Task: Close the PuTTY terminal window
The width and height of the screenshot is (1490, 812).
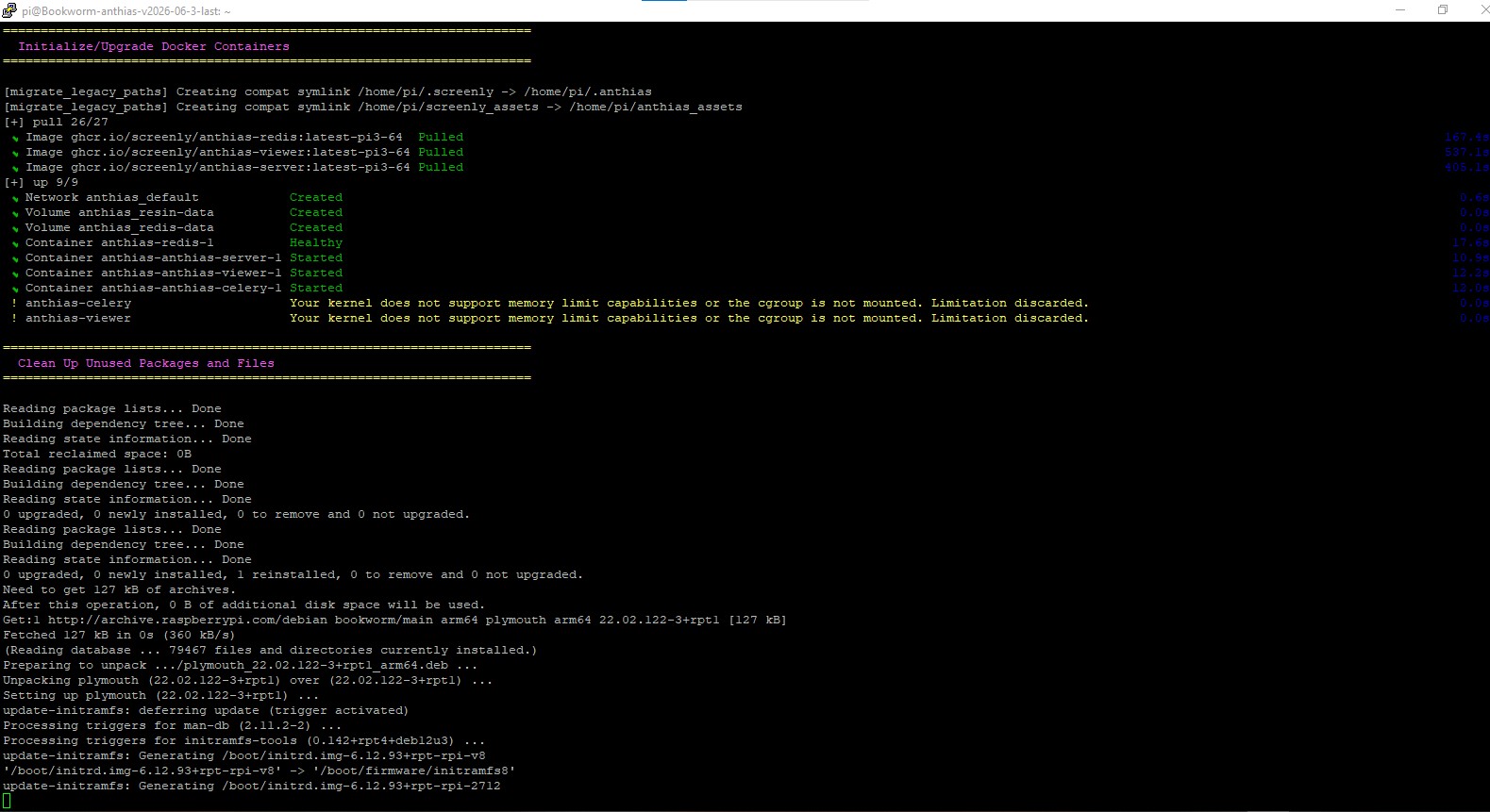Action: coord(1483,10)
